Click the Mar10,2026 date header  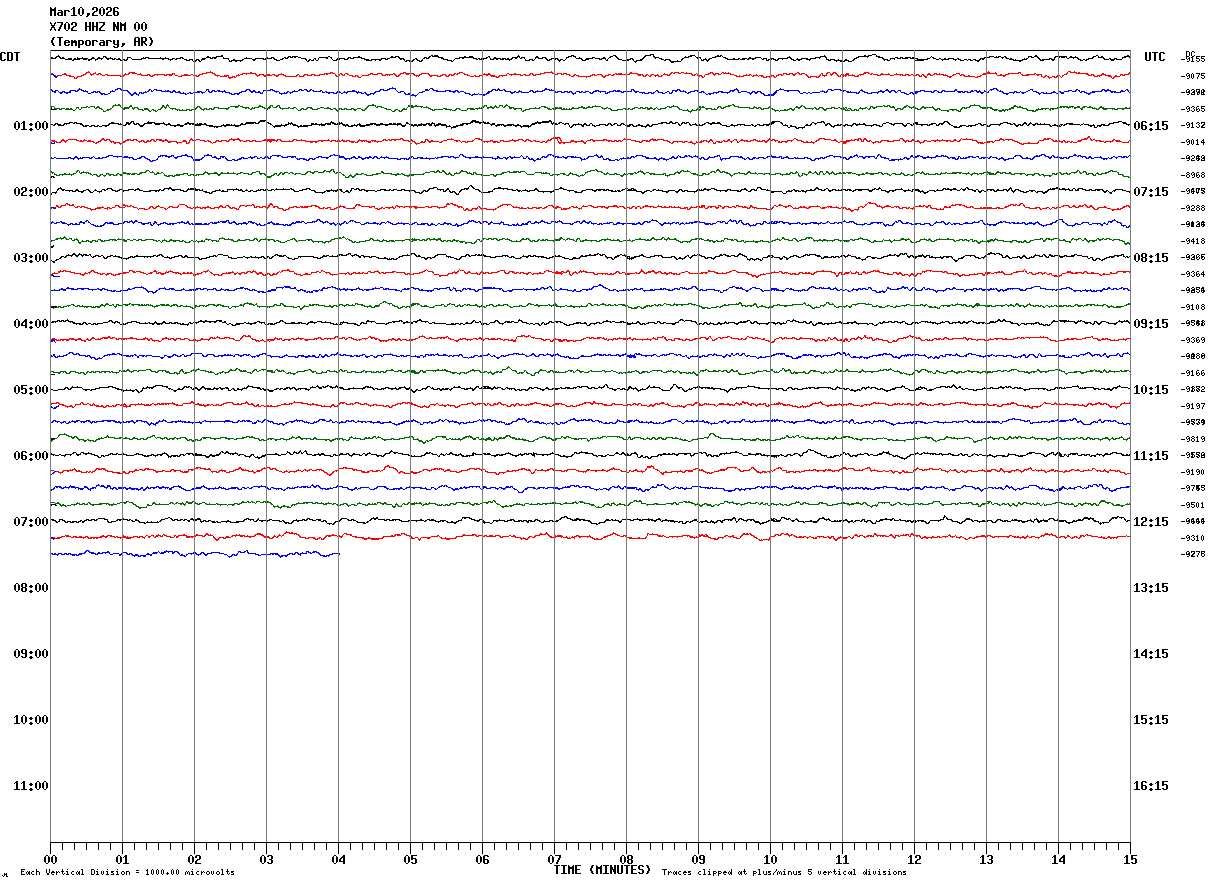(84, 12)
